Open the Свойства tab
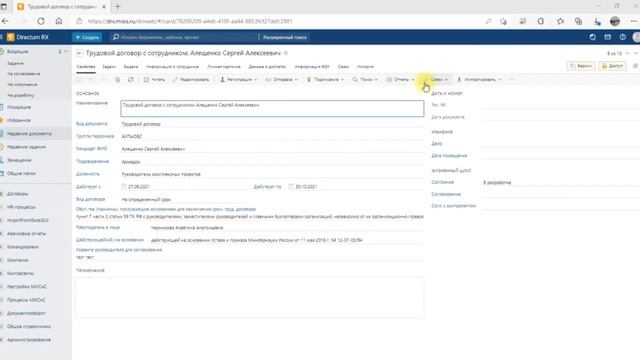Viewport: 640px width, 360px height. pyautogui.click(x=86, y=67)
